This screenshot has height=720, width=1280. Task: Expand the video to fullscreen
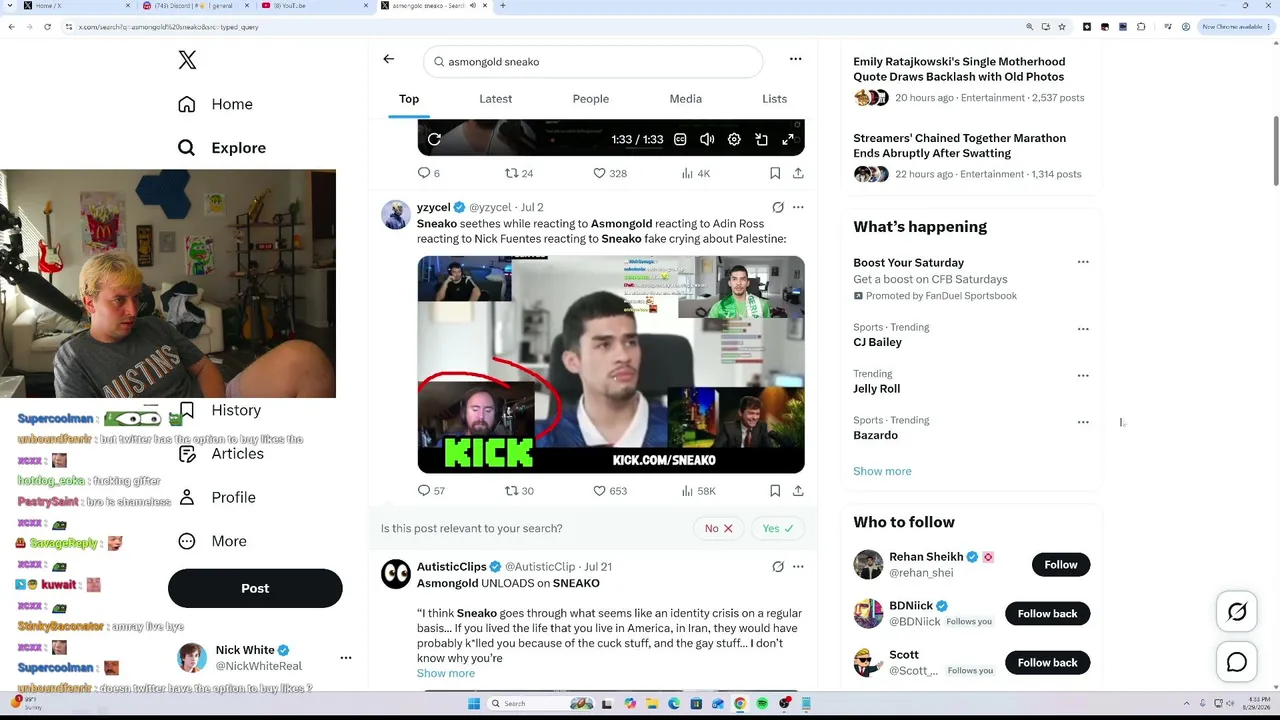pos(788,139)
